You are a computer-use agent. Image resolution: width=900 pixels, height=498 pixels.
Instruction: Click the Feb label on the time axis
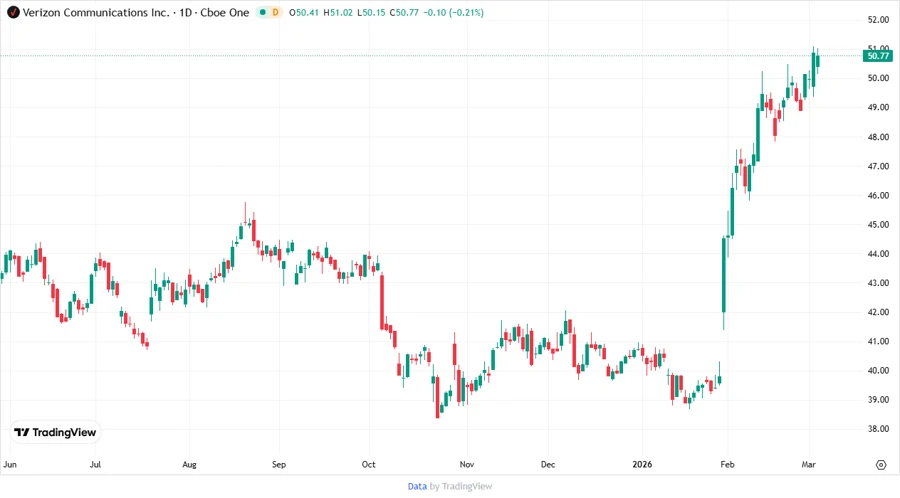(727, 464)
